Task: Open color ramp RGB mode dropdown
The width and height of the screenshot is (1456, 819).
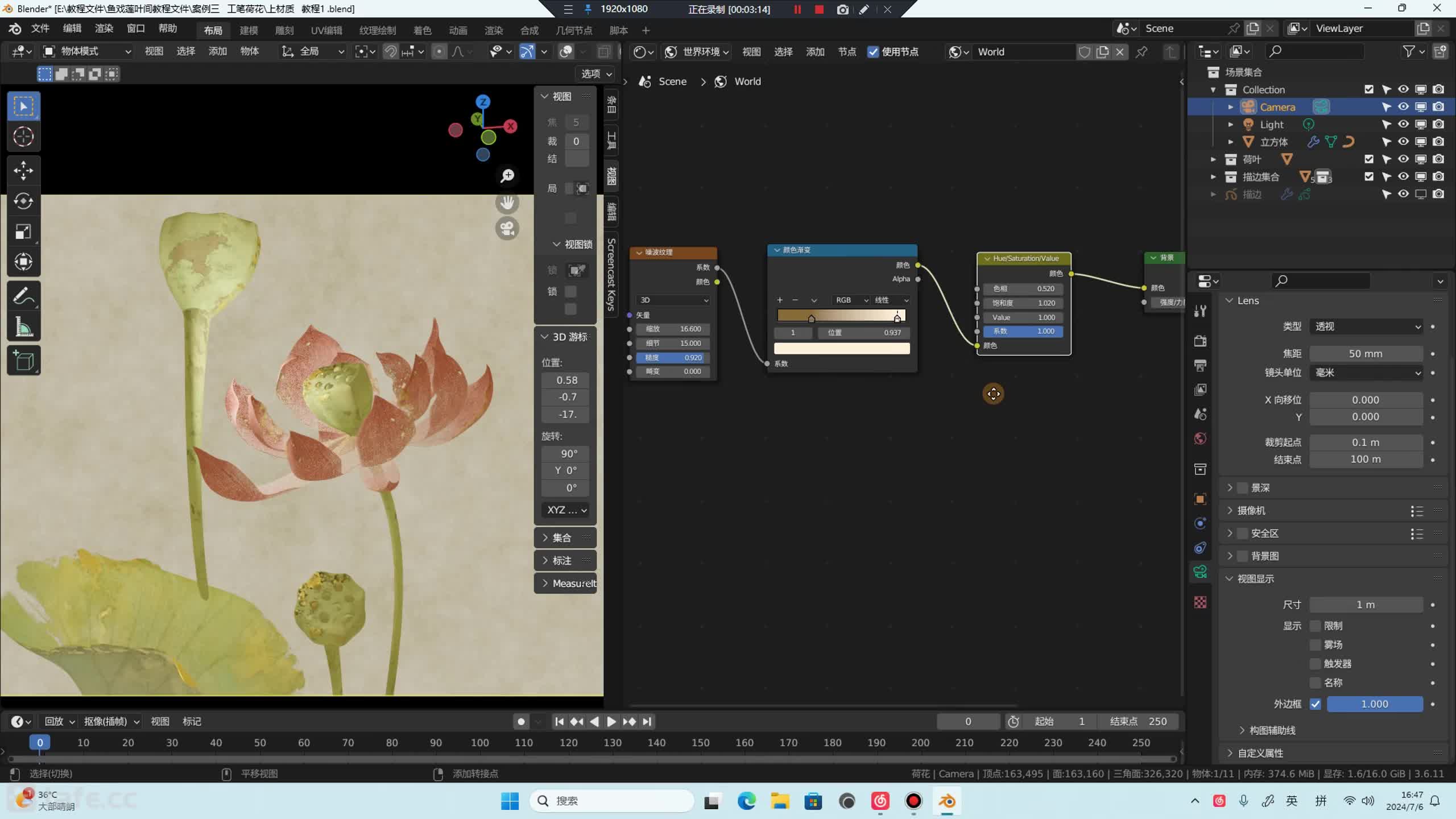Action: [850, 300]
